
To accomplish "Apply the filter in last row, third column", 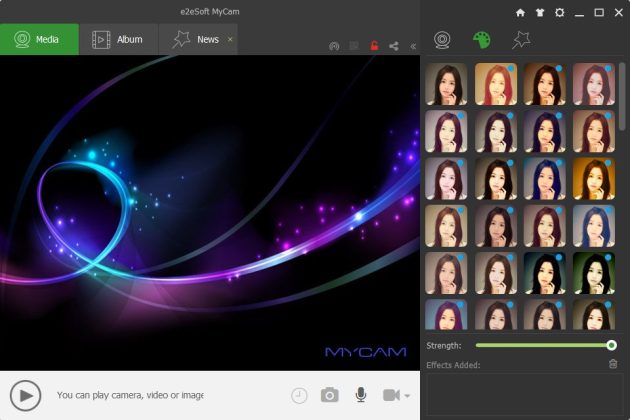I will click(545, 315).
